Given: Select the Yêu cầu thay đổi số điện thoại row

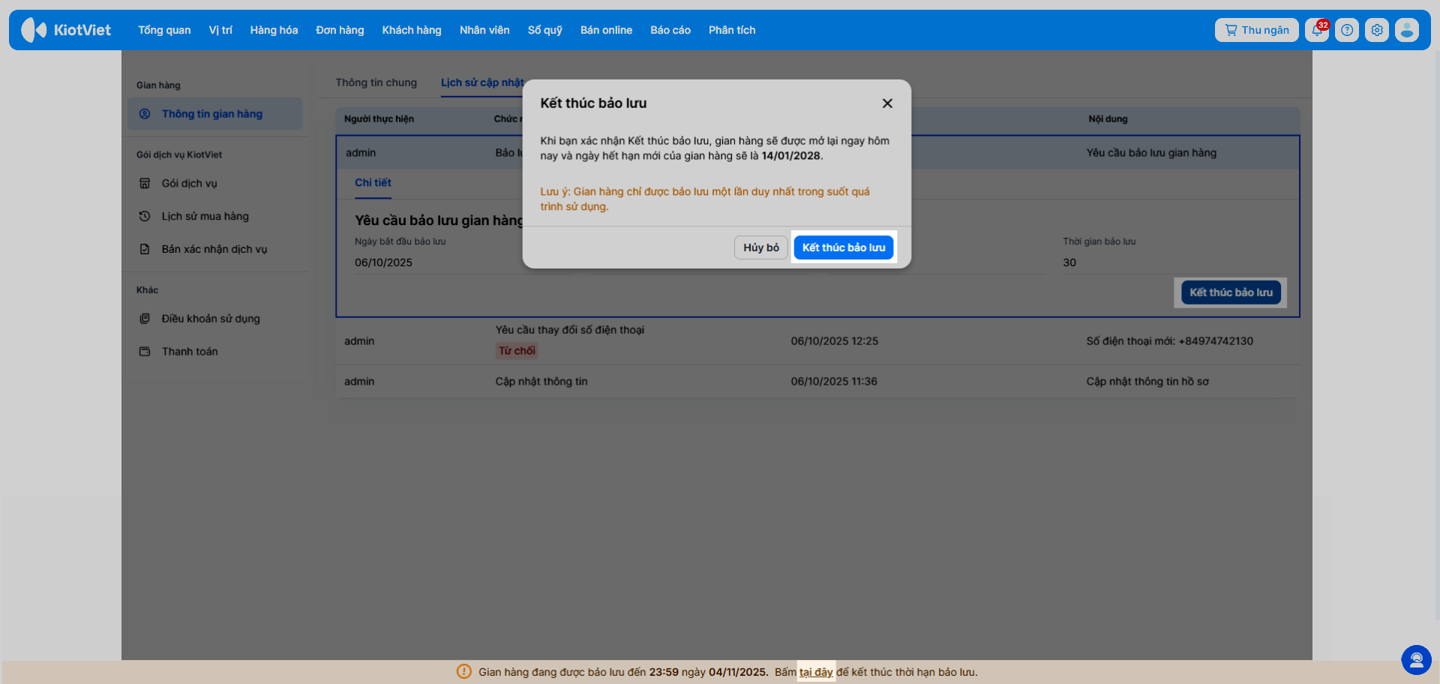Looking at the screenshot, I should tap(817, 341).
